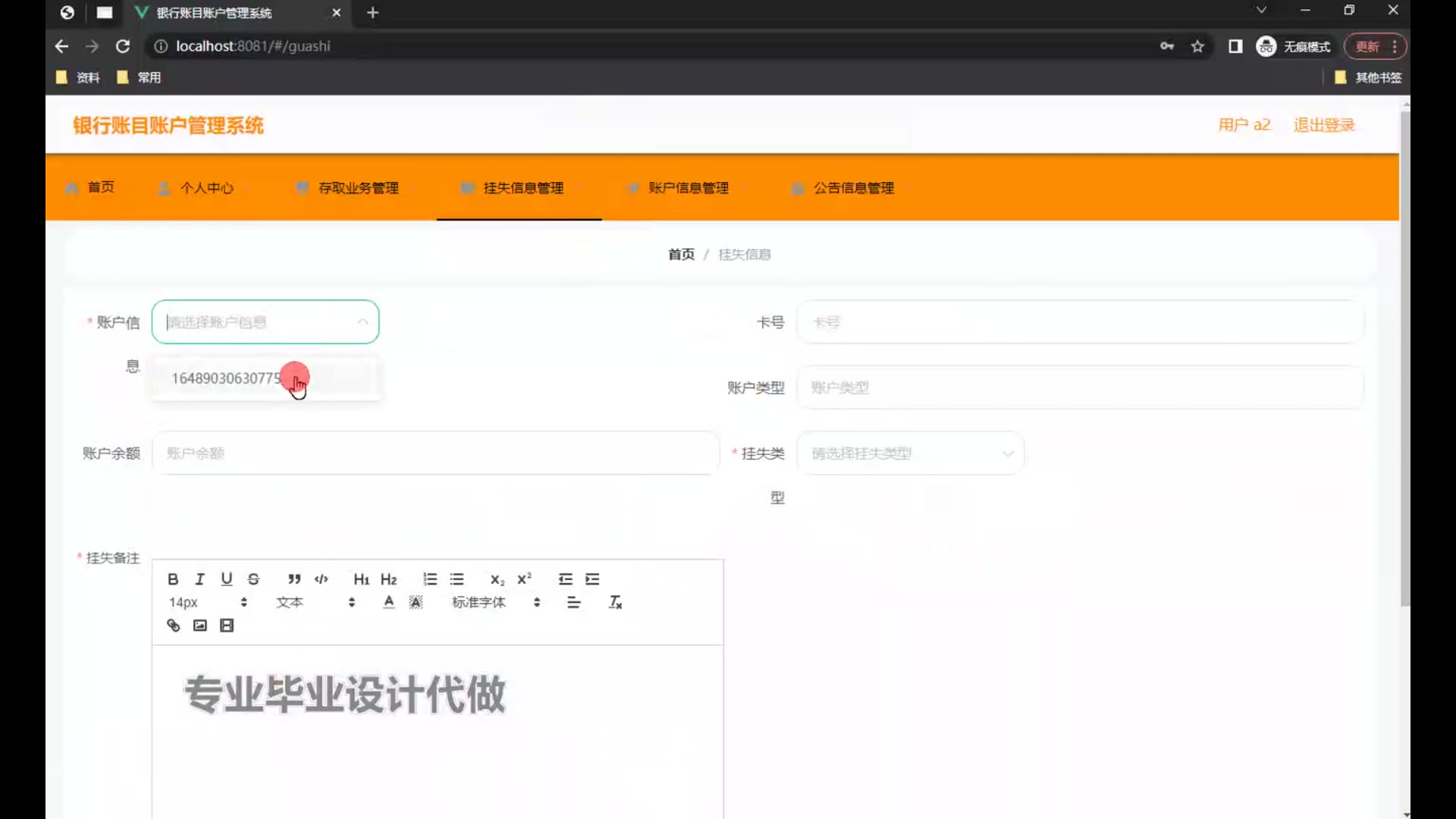This screenshot has width=1456, height=819.
Task: Click the clear formatting icon
Action: tap(615, 602)
